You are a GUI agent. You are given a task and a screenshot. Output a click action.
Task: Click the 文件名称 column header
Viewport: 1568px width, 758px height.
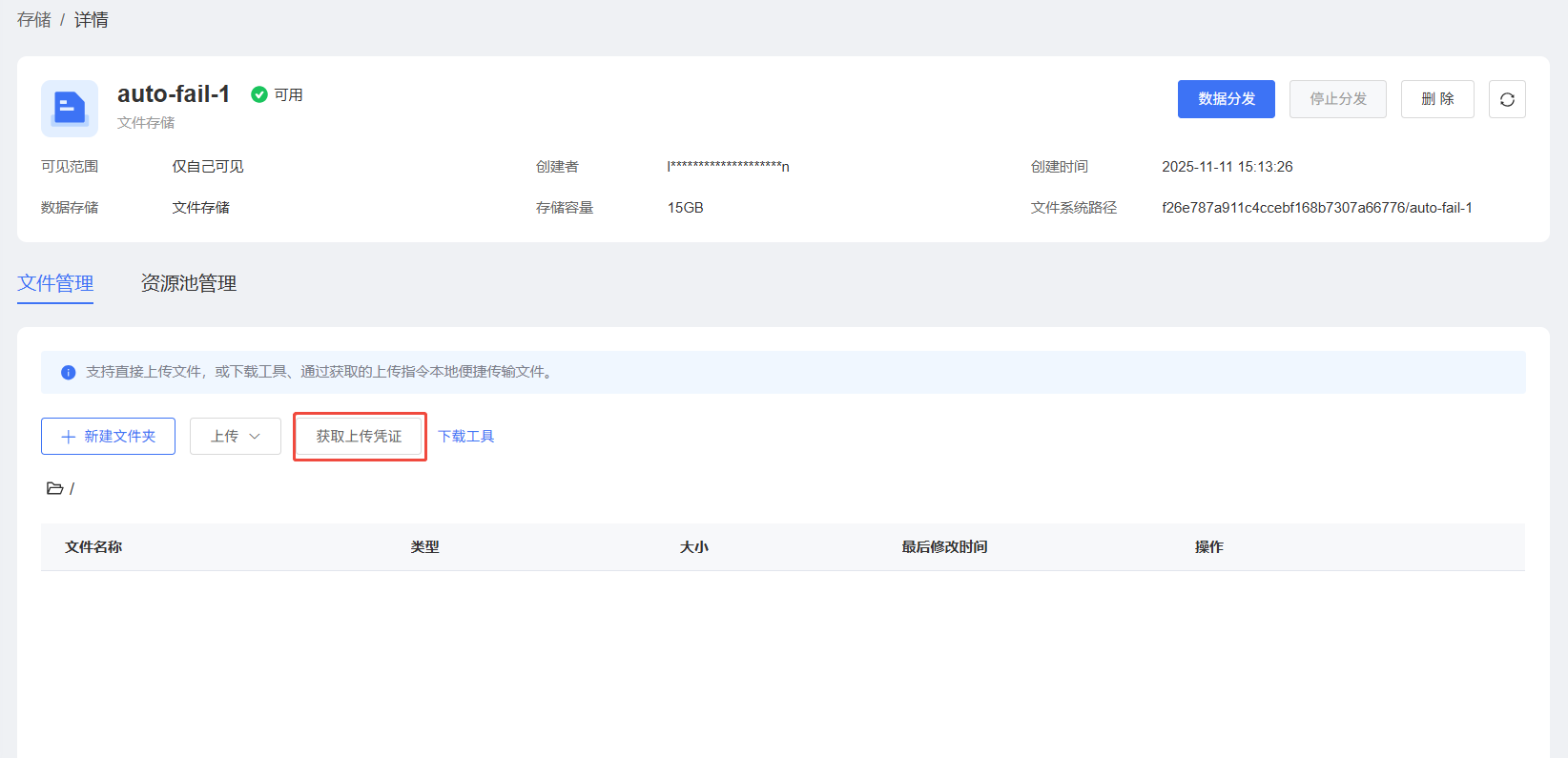(93, 547)
